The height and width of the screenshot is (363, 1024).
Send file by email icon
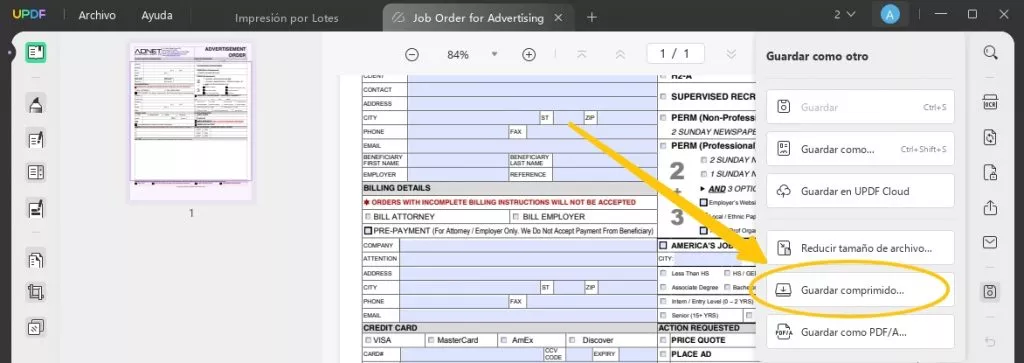pyautogui.click(x=990, y=242)
